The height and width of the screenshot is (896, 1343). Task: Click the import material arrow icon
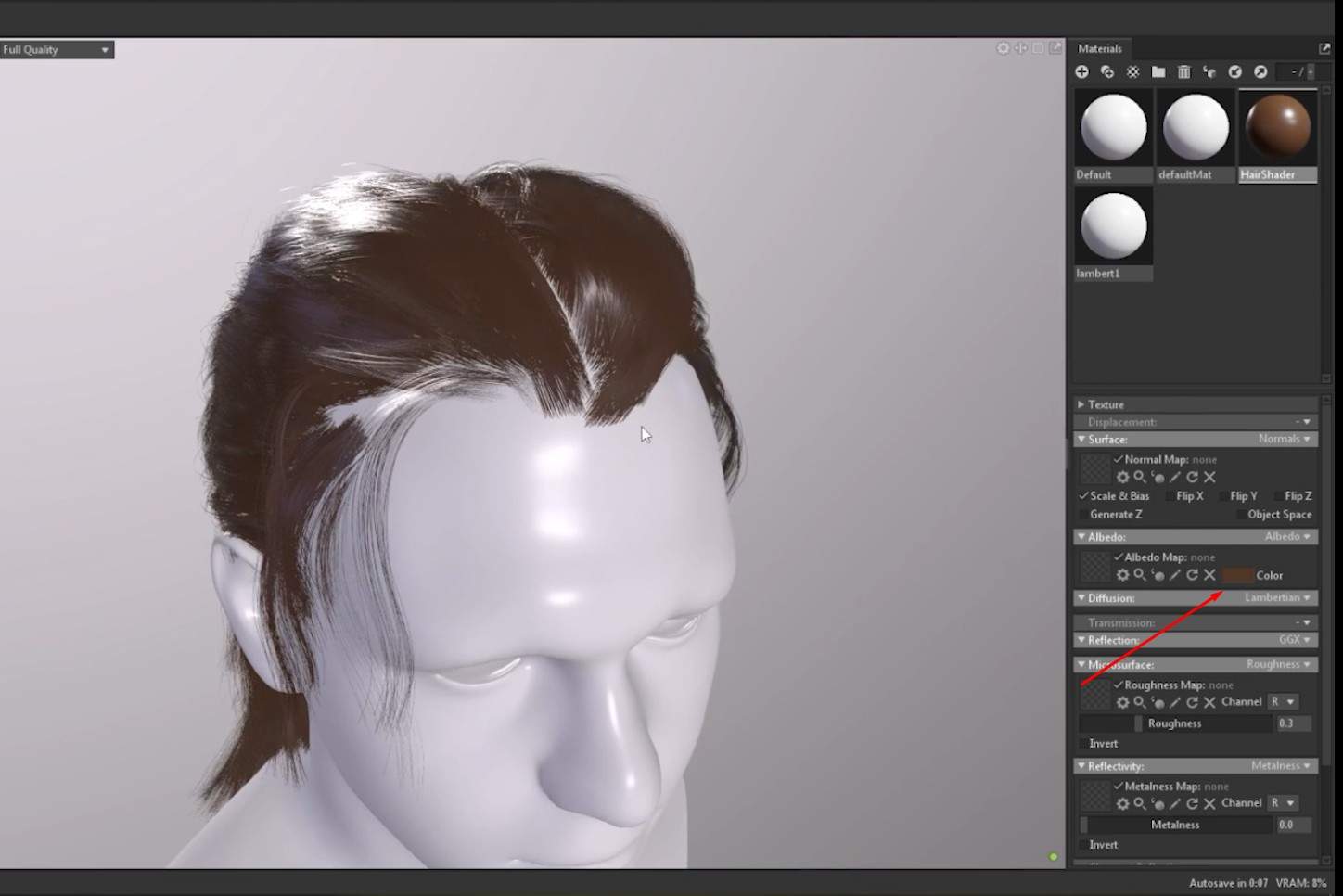click(x=1234, y=71)
